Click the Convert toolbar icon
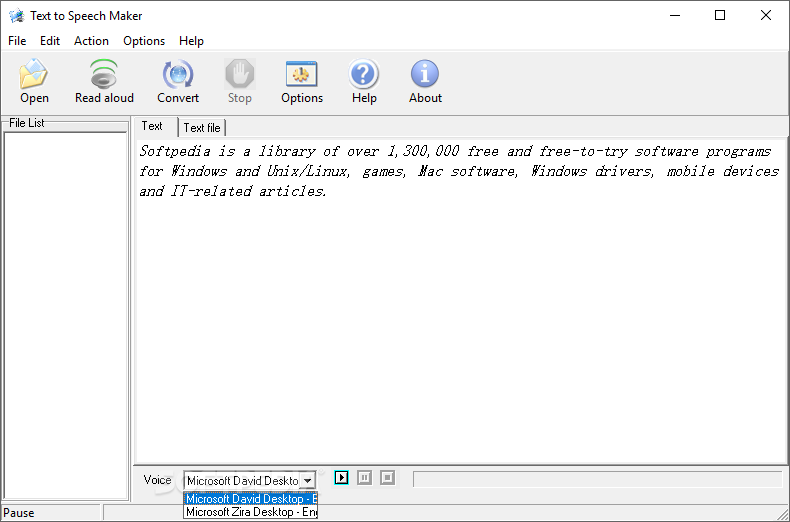 (177, 74)
